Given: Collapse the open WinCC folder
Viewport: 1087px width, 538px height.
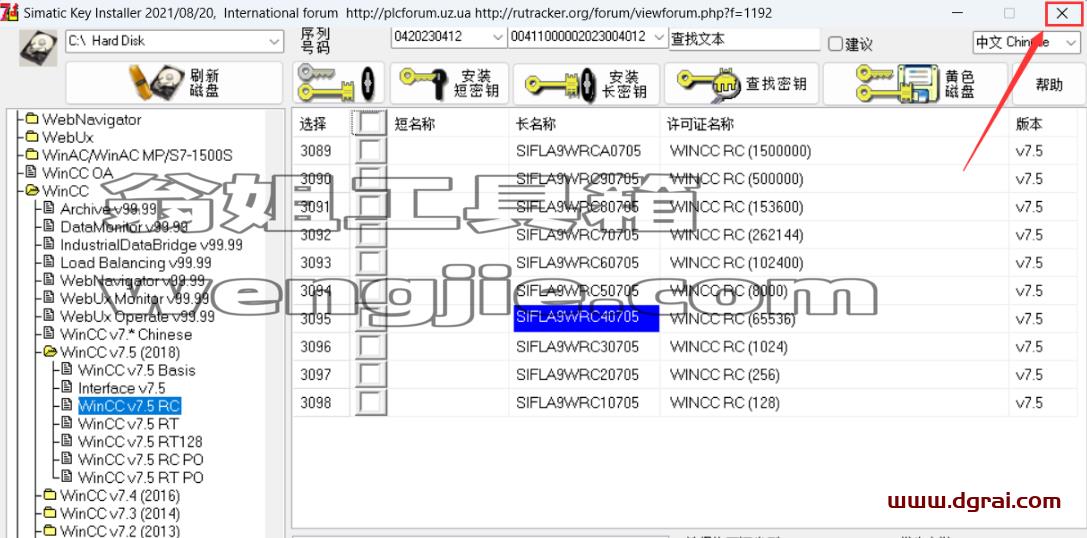Looking at the screenshot, I should (x=31, y=190).
